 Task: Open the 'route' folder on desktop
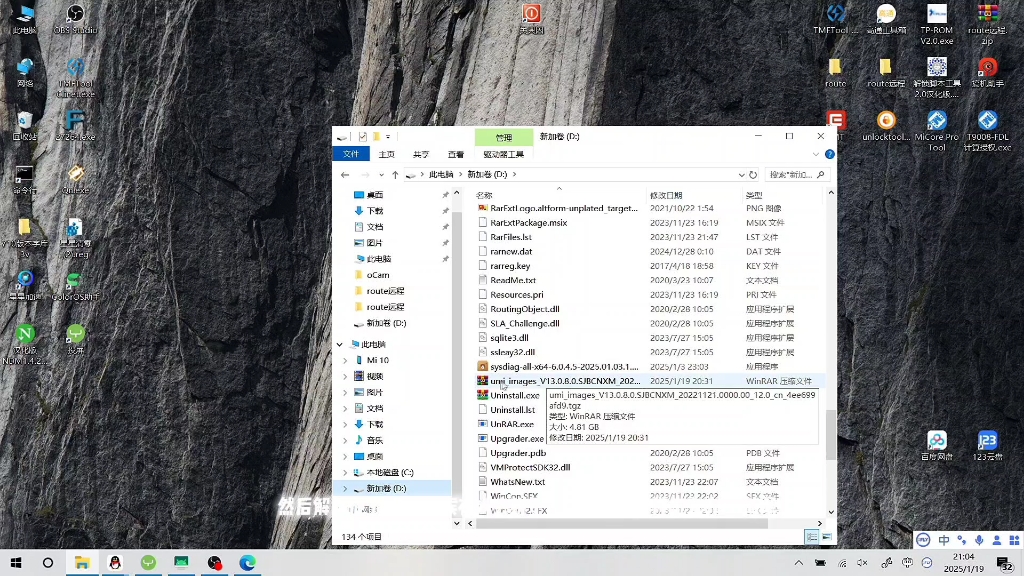coord(835,72)
